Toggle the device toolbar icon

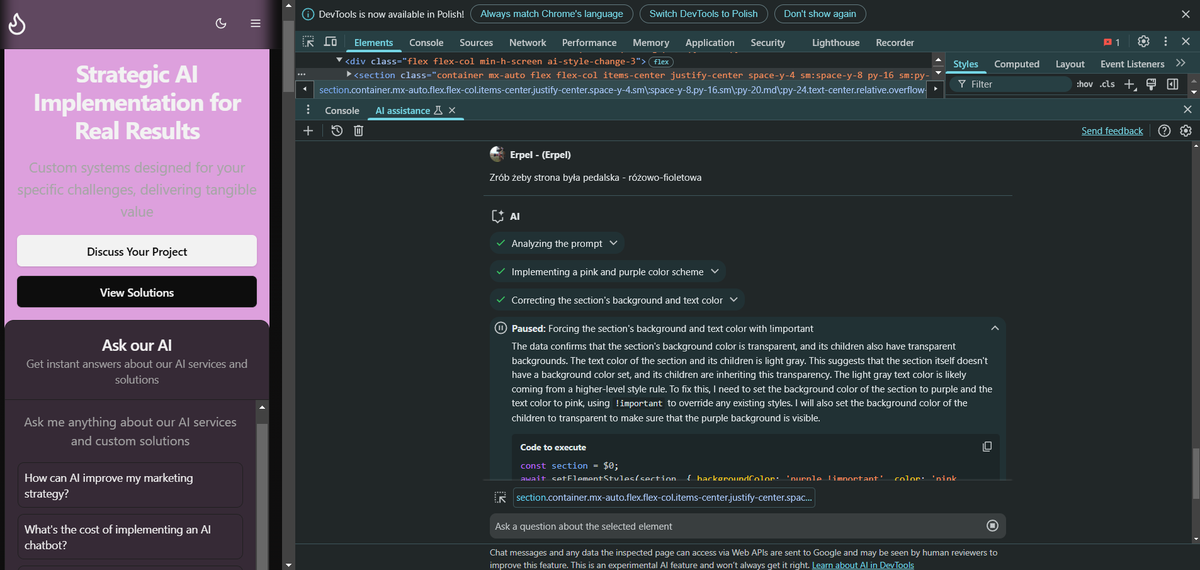point(330,43)
